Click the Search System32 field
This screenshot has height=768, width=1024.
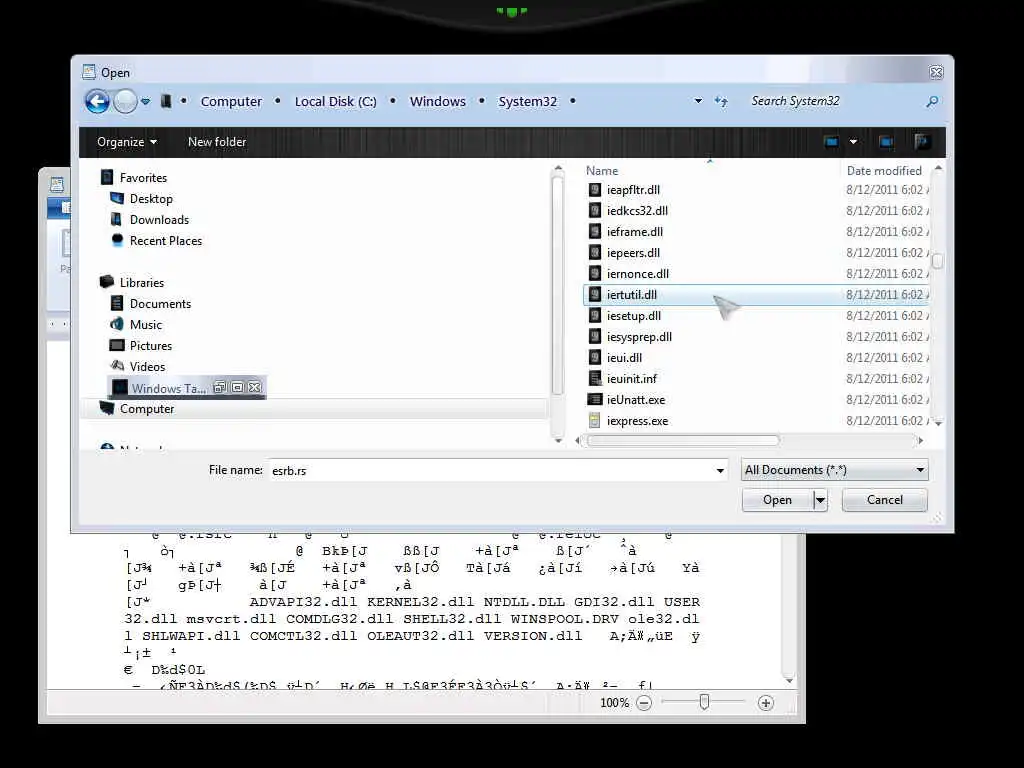click(833, 101)
